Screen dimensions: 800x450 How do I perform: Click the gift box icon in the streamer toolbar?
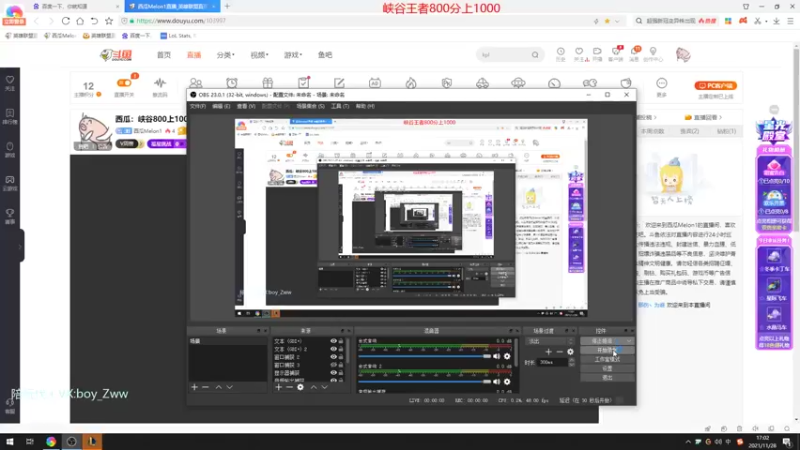point(268,83)
